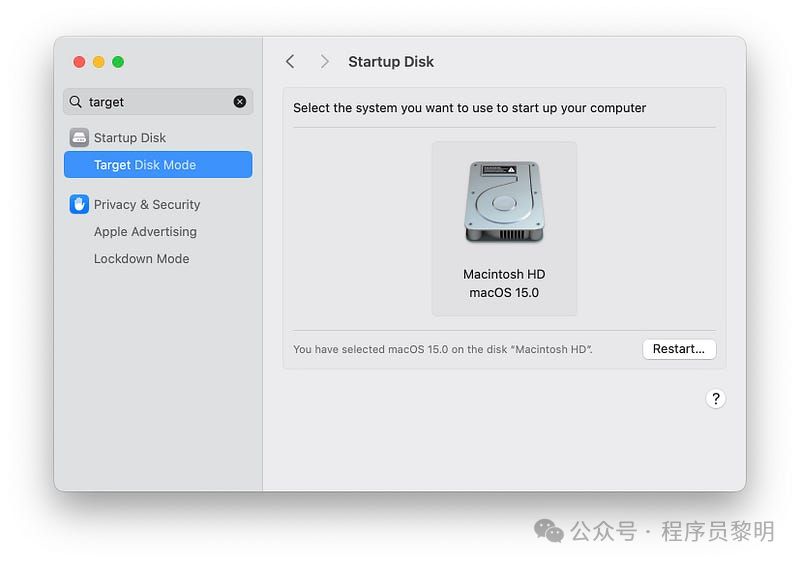
Task: Open Startup Disk in sidebar
Action: [158, 138]
